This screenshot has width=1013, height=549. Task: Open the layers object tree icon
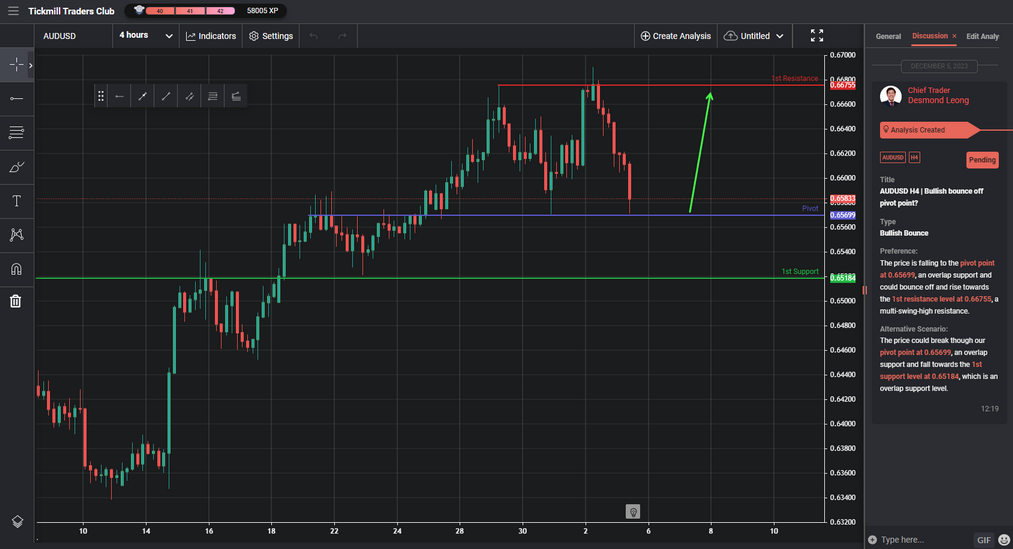[17, 521]
